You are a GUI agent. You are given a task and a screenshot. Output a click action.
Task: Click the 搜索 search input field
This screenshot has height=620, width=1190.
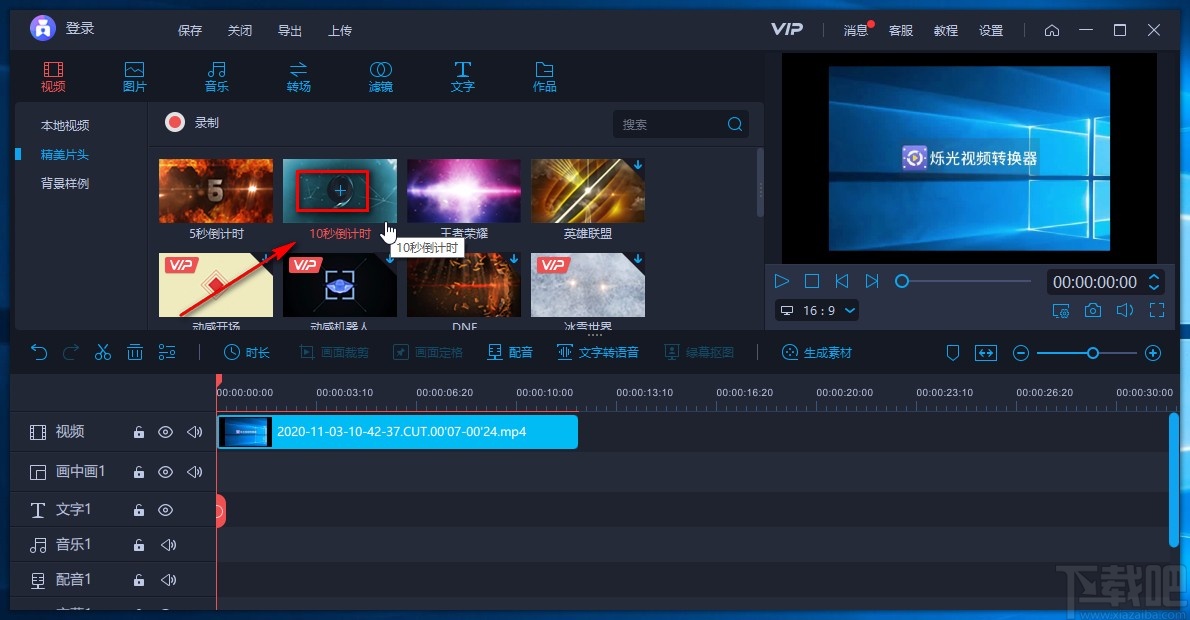tap(668, 125)
